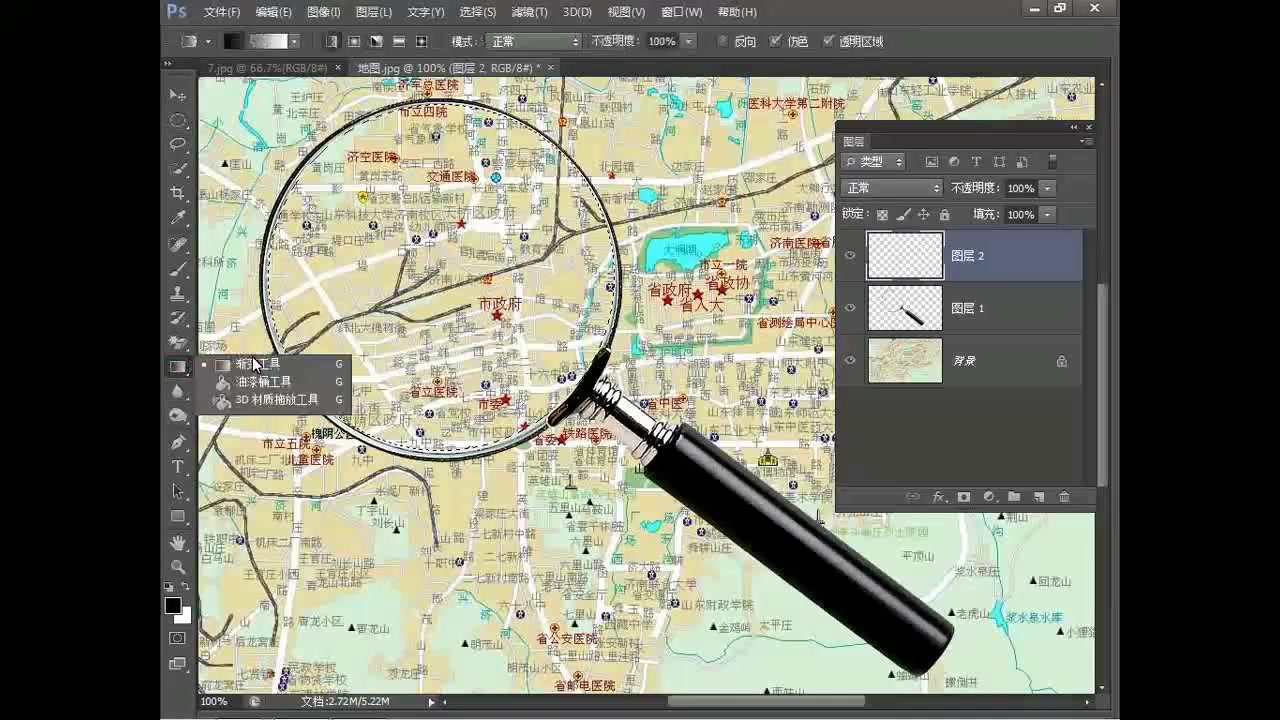This screenshot has height=720, width=1280.
Task: Lock layer position
Action: click(x=923, y=214)
